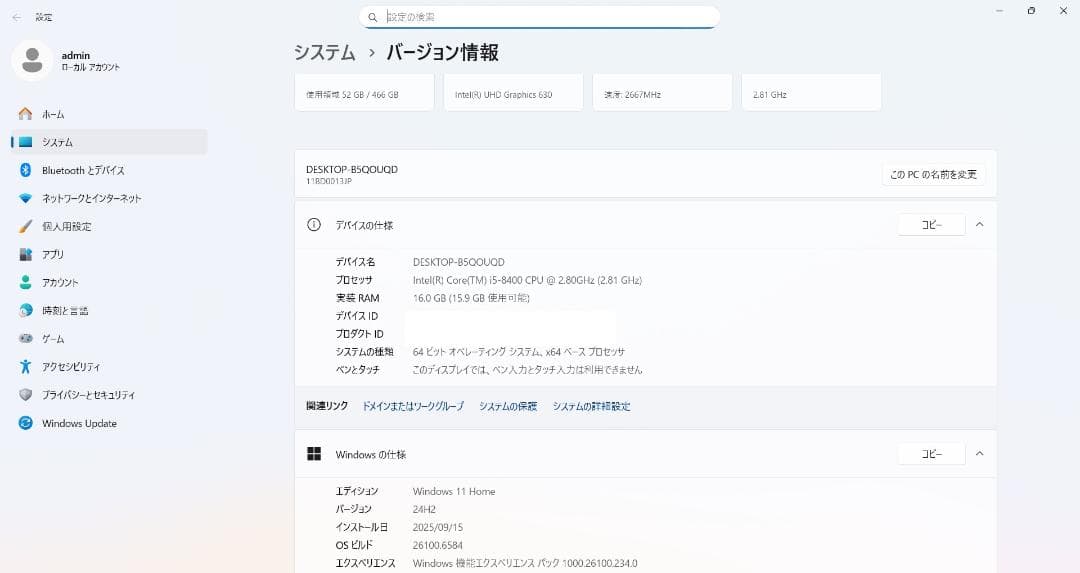Click the 16.0 GB RAM value text

pos(471,298)
